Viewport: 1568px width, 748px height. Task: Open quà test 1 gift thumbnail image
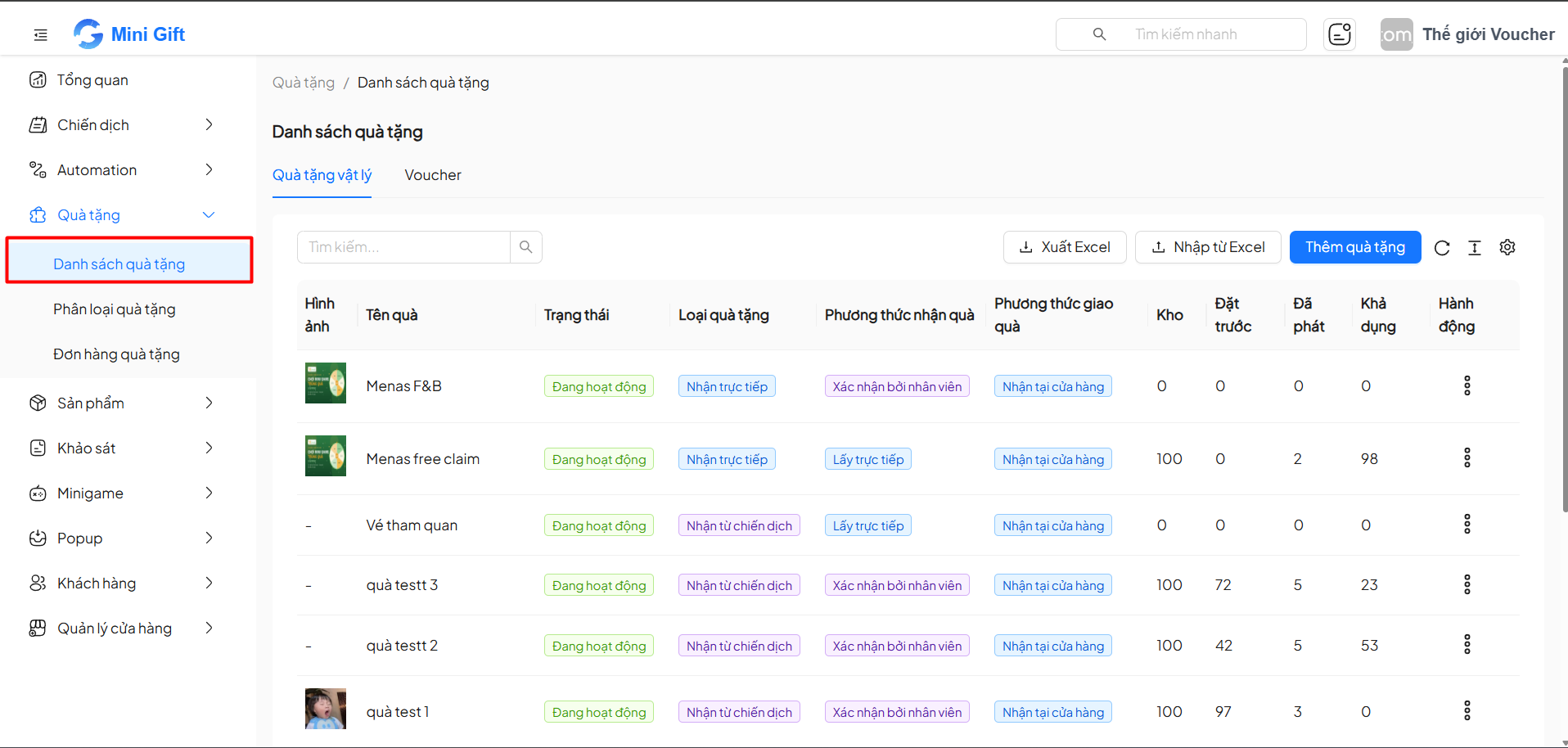pos(326,709)
